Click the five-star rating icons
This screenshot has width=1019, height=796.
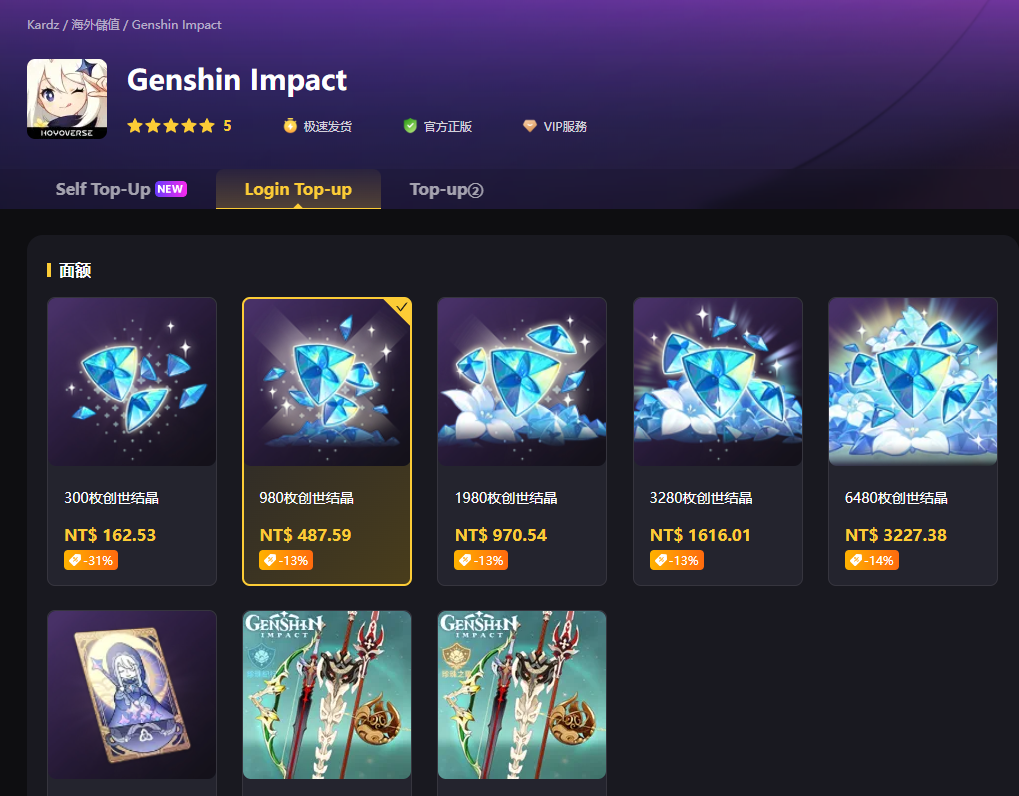(171, 126)
